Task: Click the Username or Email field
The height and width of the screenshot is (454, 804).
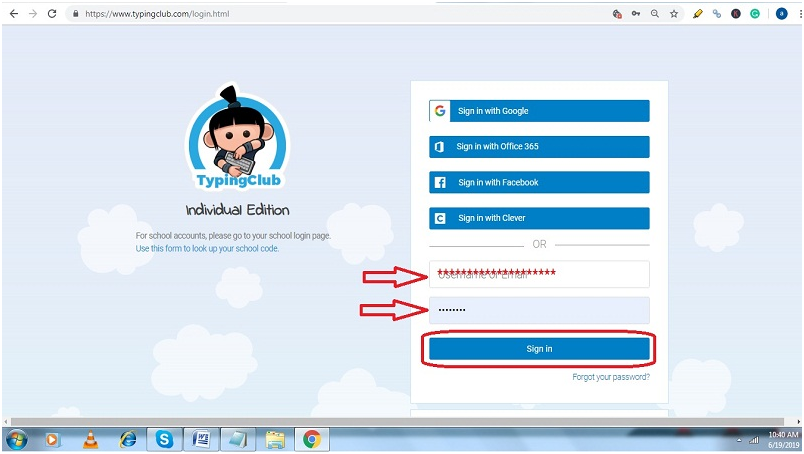Action: coord(539,274)
